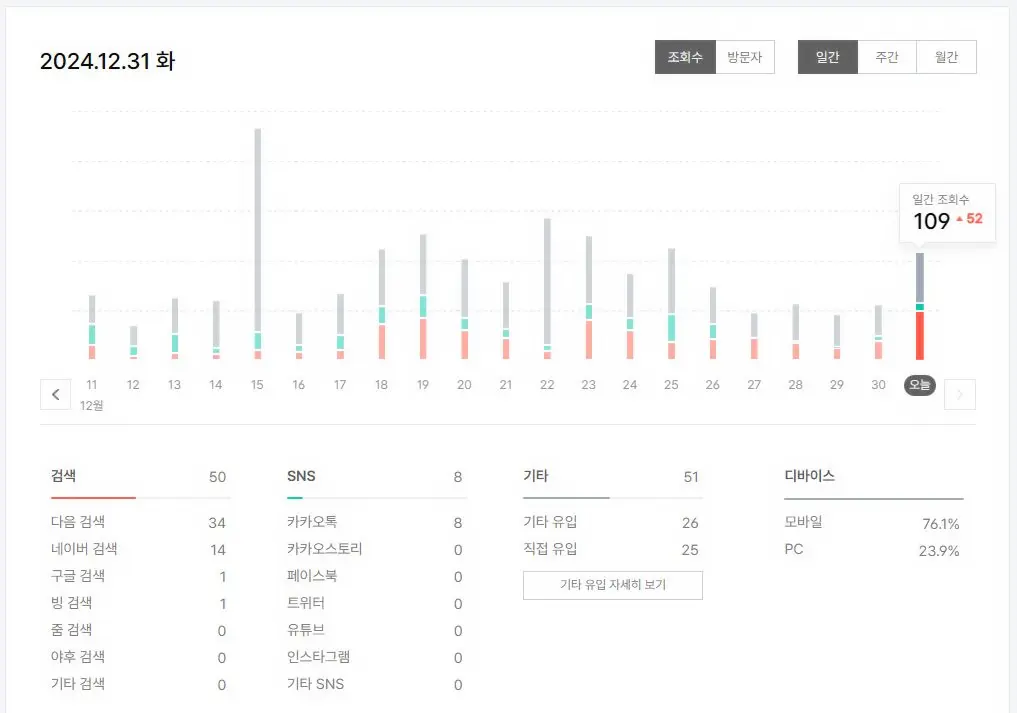Click the bar for December 22
Viewport: 1017px width, 713px height.
pos(546,290)
